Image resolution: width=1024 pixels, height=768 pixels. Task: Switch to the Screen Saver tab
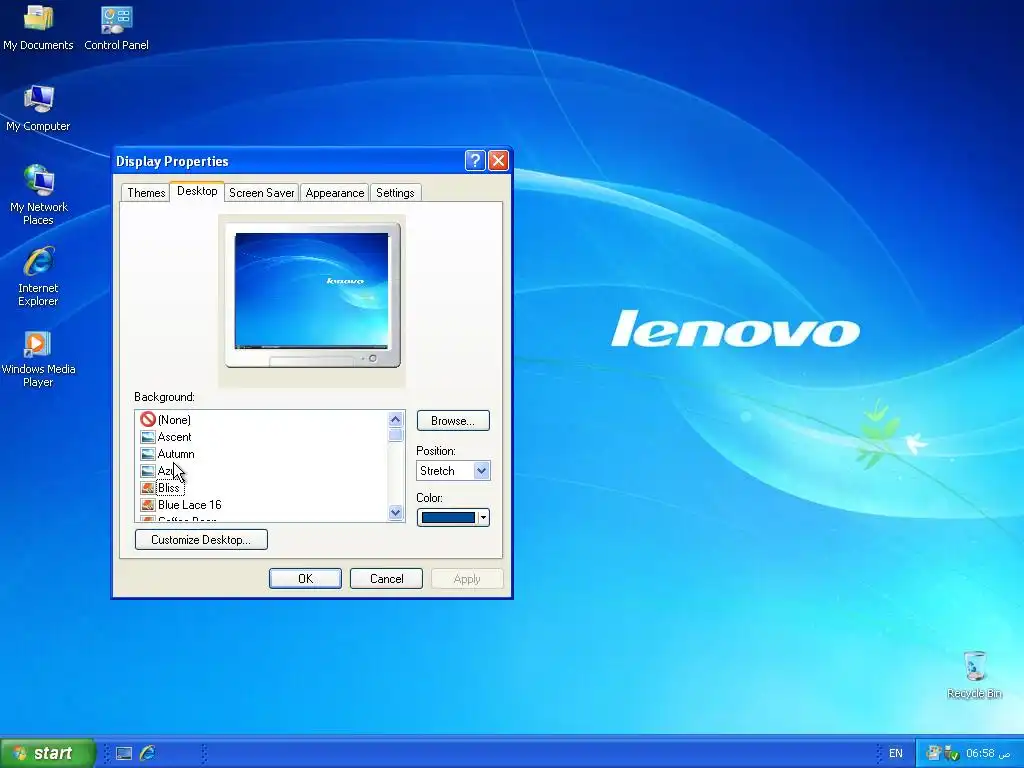click(x=261, y=193)
